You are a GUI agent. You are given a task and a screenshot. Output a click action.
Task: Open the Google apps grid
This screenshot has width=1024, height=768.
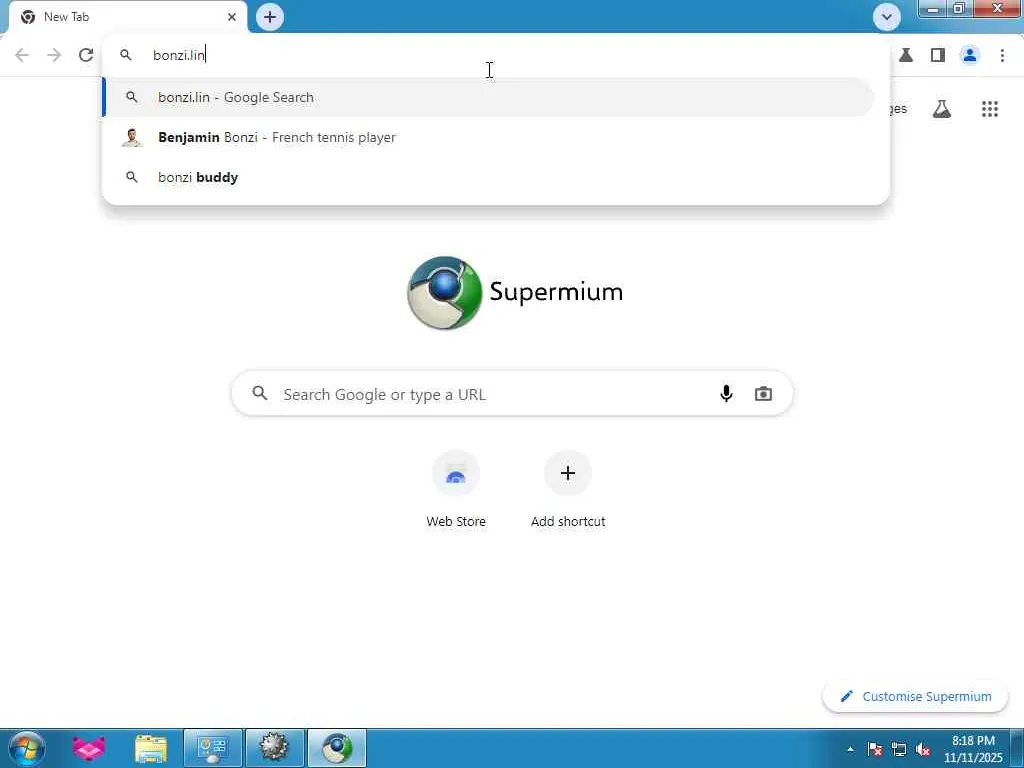[x=989, y=109]
